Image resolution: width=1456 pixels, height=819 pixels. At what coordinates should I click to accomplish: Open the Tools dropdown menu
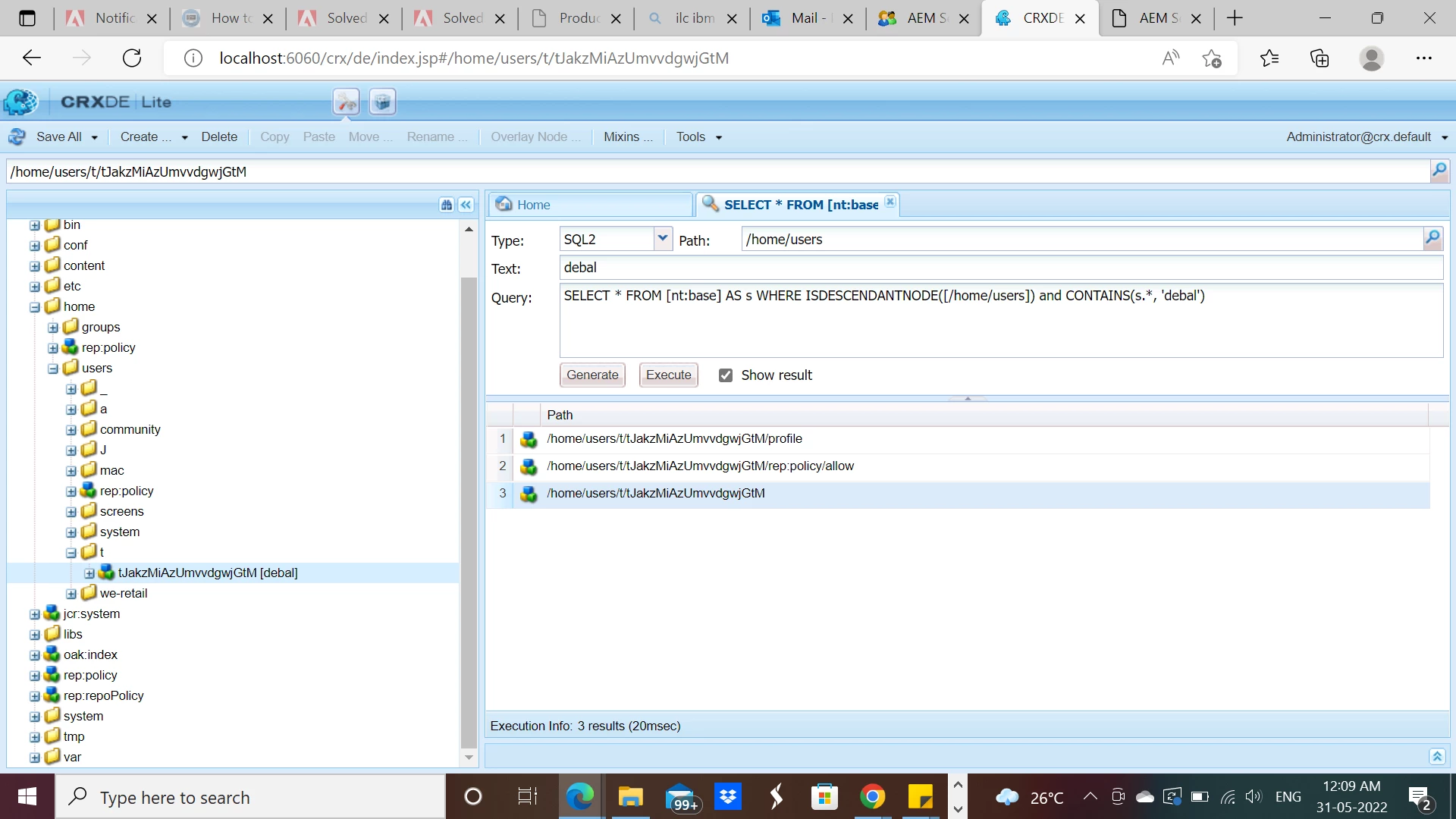[698, 136]
